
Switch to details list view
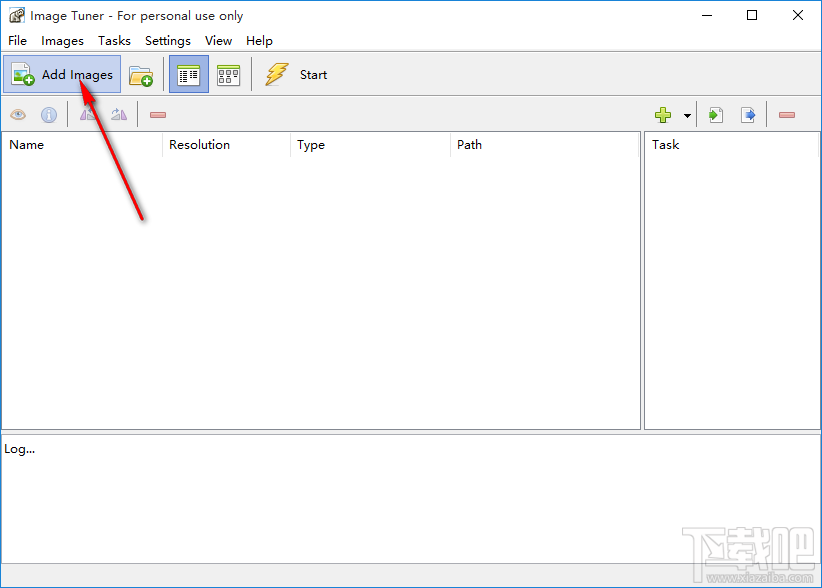click(189, 74)
